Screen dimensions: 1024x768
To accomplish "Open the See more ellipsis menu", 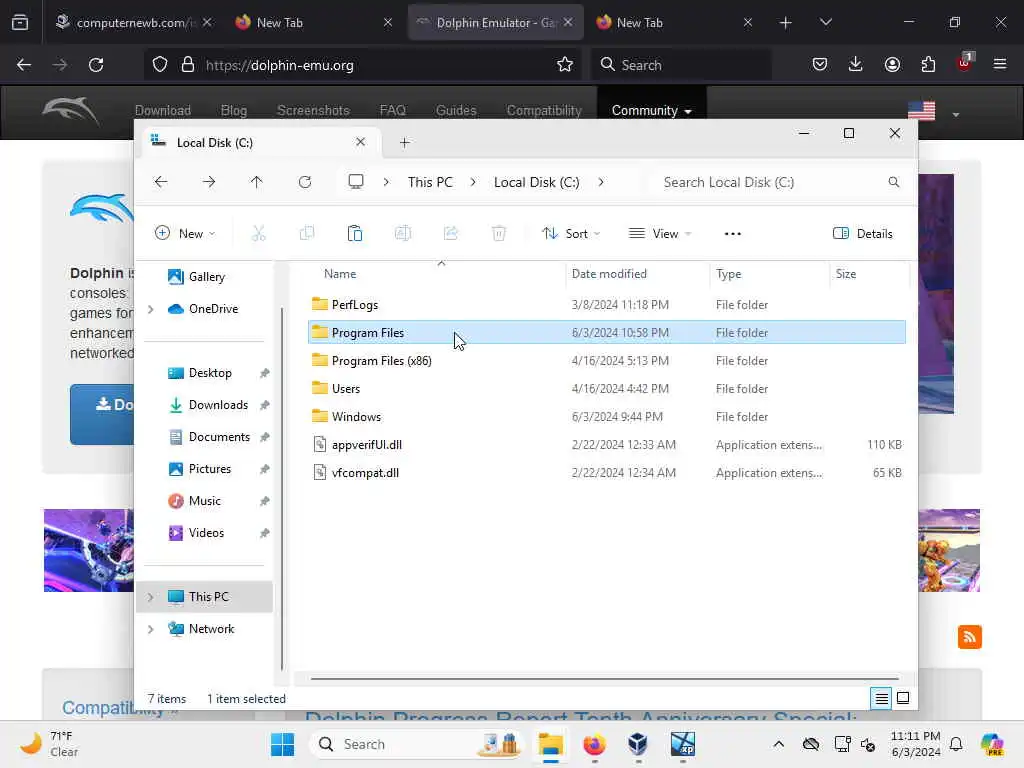I will pyautogui.click(x=733, y=234).
